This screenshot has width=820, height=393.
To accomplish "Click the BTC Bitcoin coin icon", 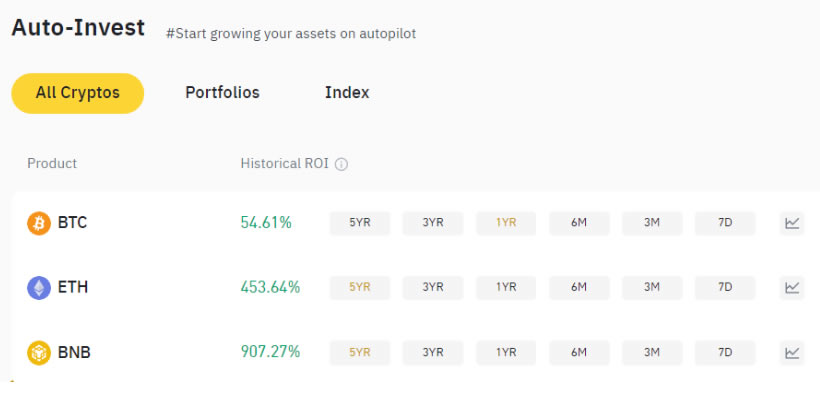I will (39, 223).
